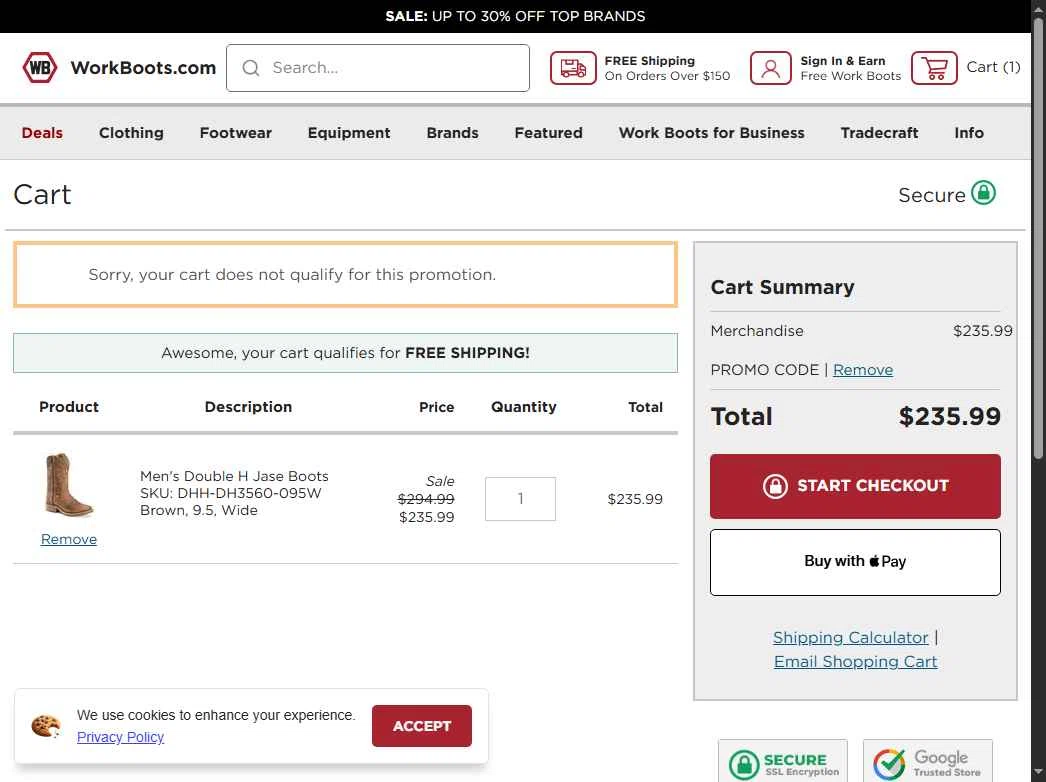Click the sign-in user profile icon
The width and height of the screenshot is (1046, 782).
pyautogui.click(x=770, y=68)
